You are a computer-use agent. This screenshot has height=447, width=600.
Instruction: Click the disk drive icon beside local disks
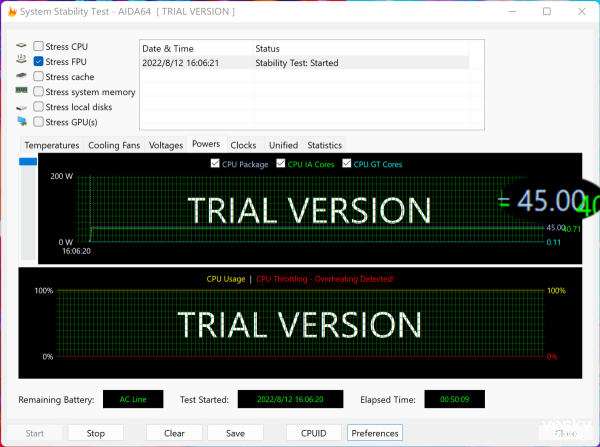(x=21, y=107)
